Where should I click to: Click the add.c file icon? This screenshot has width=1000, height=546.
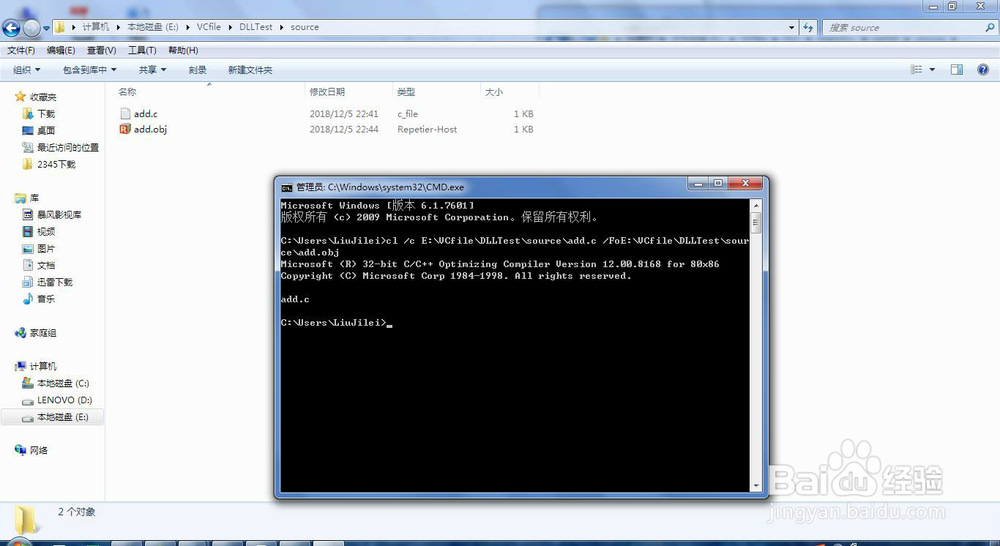(125, 114)
